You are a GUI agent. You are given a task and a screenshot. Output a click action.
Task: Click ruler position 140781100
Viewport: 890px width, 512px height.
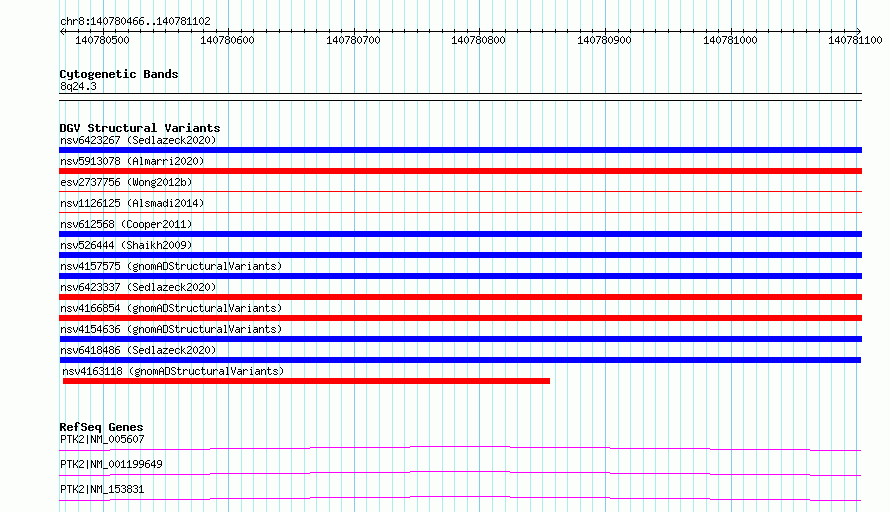point(855,40)
